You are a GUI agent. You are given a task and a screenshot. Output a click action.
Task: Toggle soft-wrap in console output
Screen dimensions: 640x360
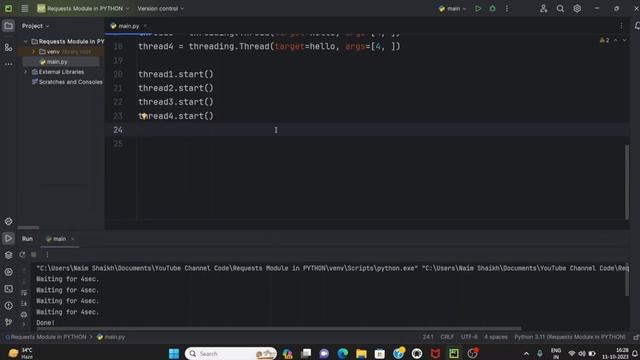[24, 293]
